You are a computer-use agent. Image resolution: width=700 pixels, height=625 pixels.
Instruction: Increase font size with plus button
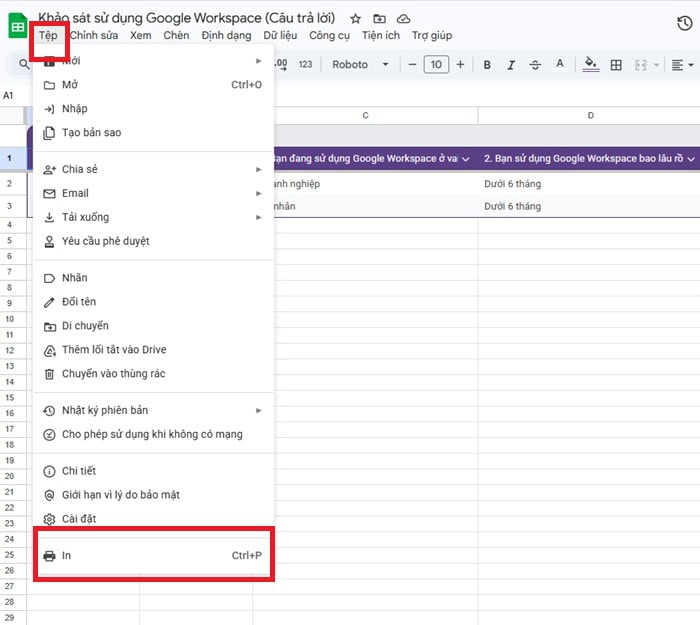tap(460, 65)
